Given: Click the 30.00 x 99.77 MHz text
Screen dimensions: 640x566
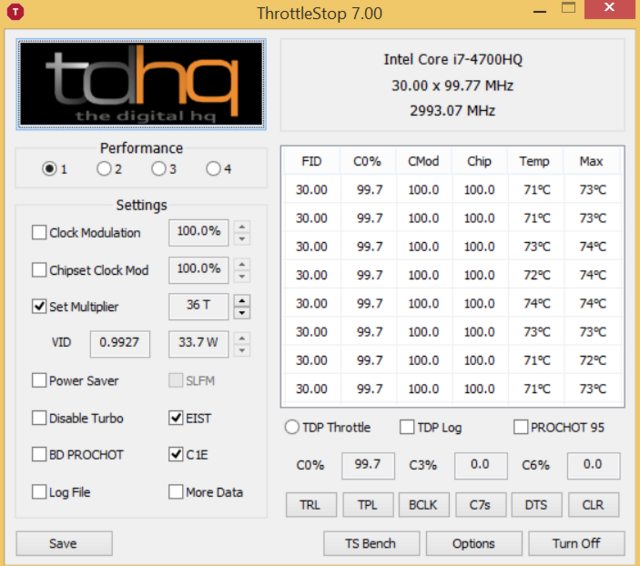Looking at the screenshot, I should 453,85.
